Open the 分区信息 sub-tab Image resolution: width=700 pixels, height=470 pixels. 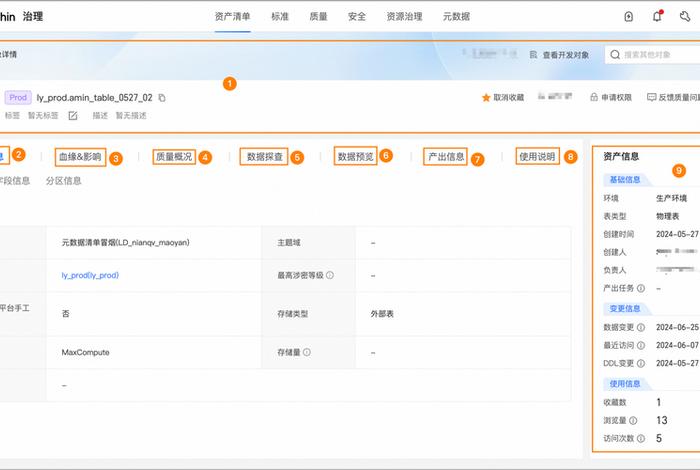64,181
